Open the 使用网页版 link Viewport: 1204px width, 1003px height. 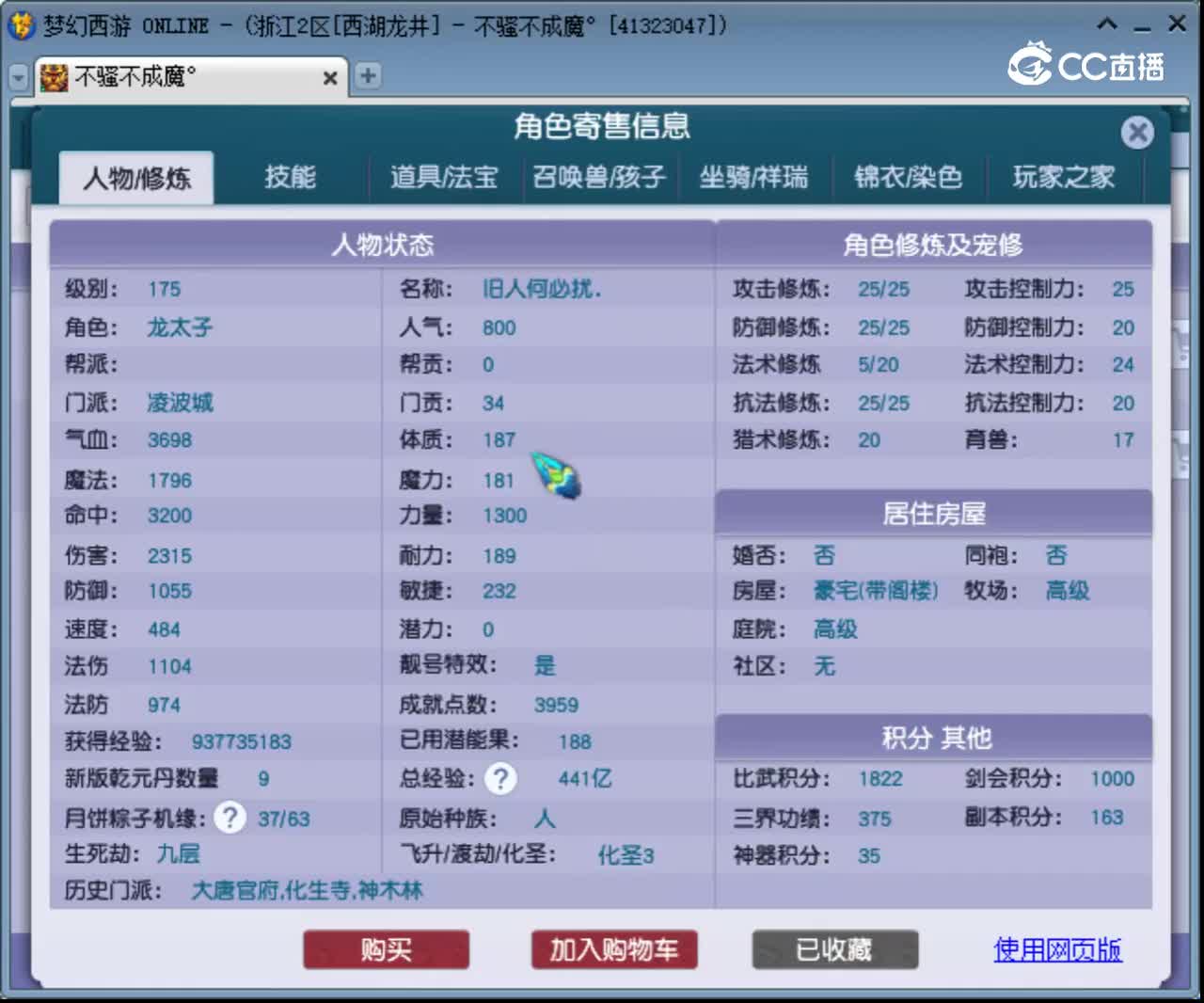(1057, 949)
